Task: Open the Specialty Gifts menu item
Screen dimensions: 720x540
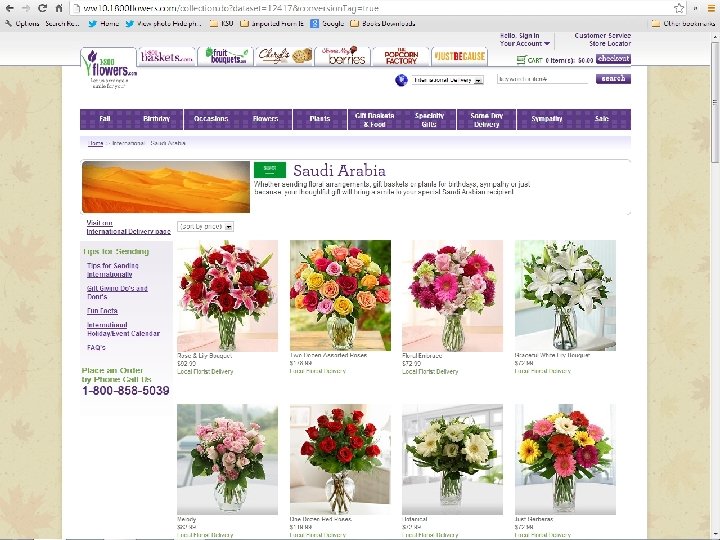Action: tap(429, 119)
